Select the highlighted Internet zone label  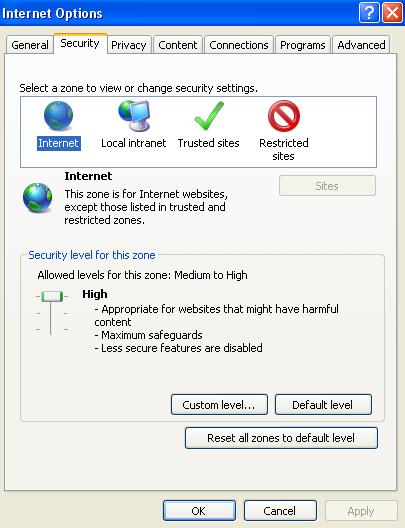point(59,143)
